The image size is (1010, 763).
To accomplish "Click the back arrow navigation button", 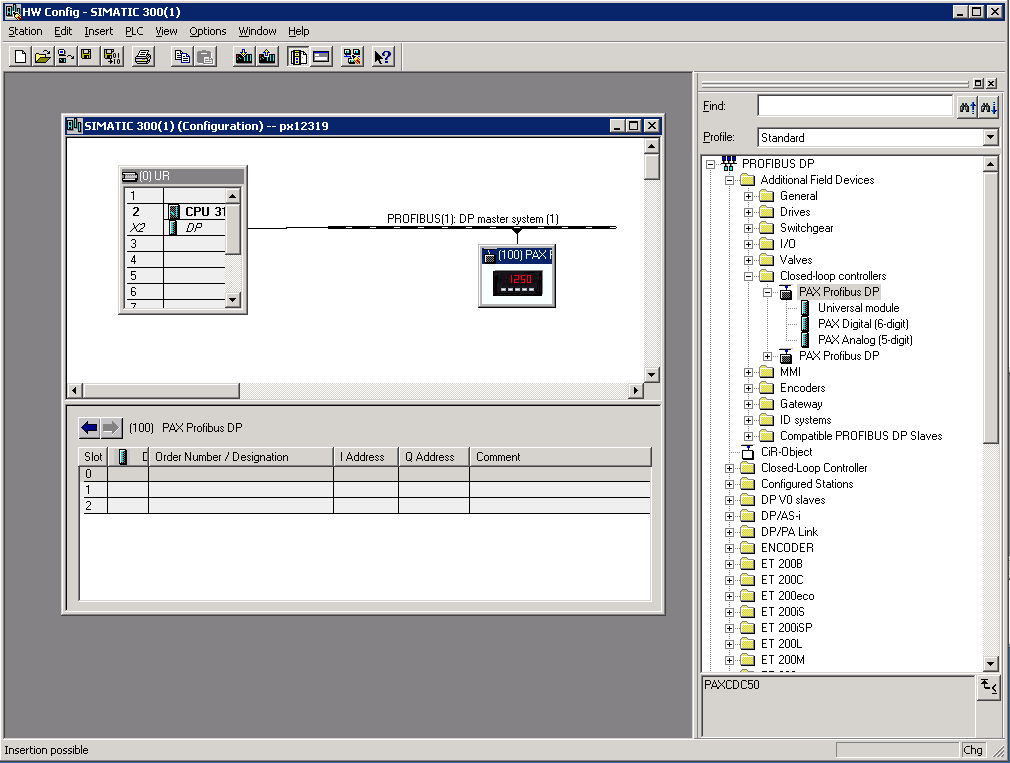I will 90,428.
